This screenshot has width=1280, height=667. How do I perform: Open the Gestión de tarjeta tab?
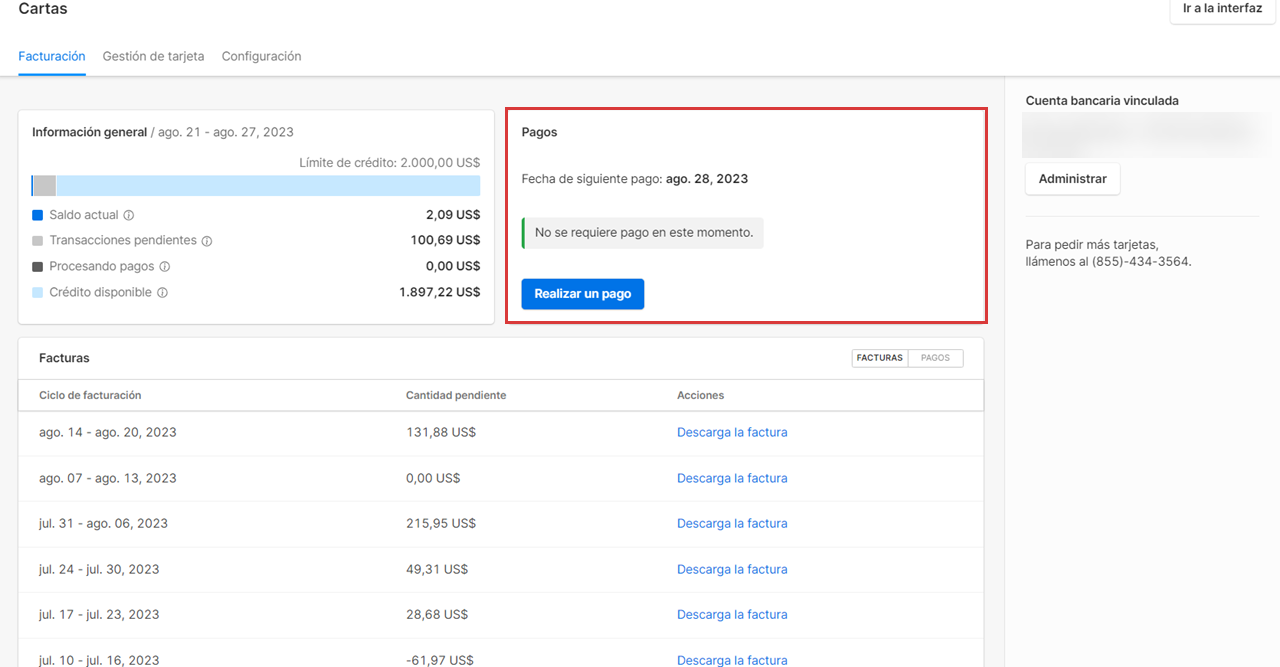153,57
